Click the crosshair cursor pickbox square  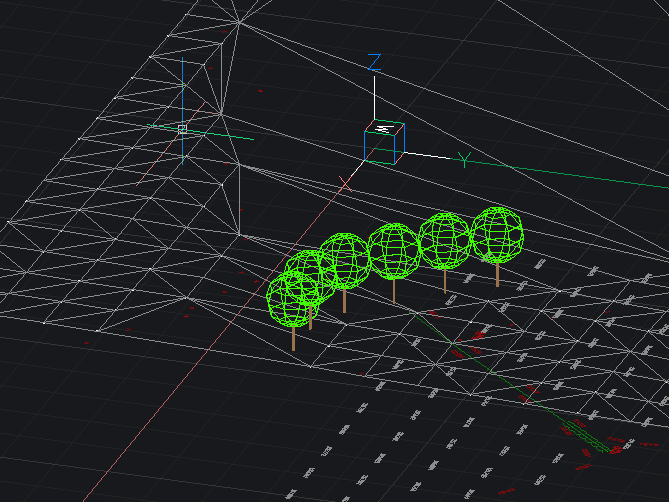[x=182, y=129]
